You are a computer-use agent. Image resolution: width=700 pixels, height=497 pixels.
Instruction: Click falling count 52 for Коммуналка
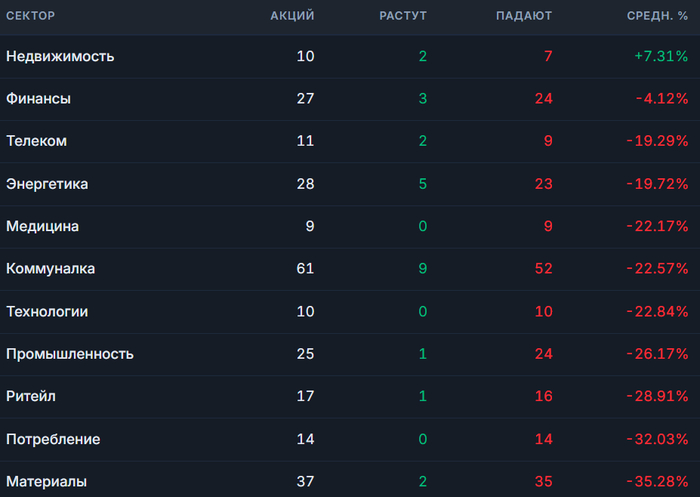click(x=544, y=269)
